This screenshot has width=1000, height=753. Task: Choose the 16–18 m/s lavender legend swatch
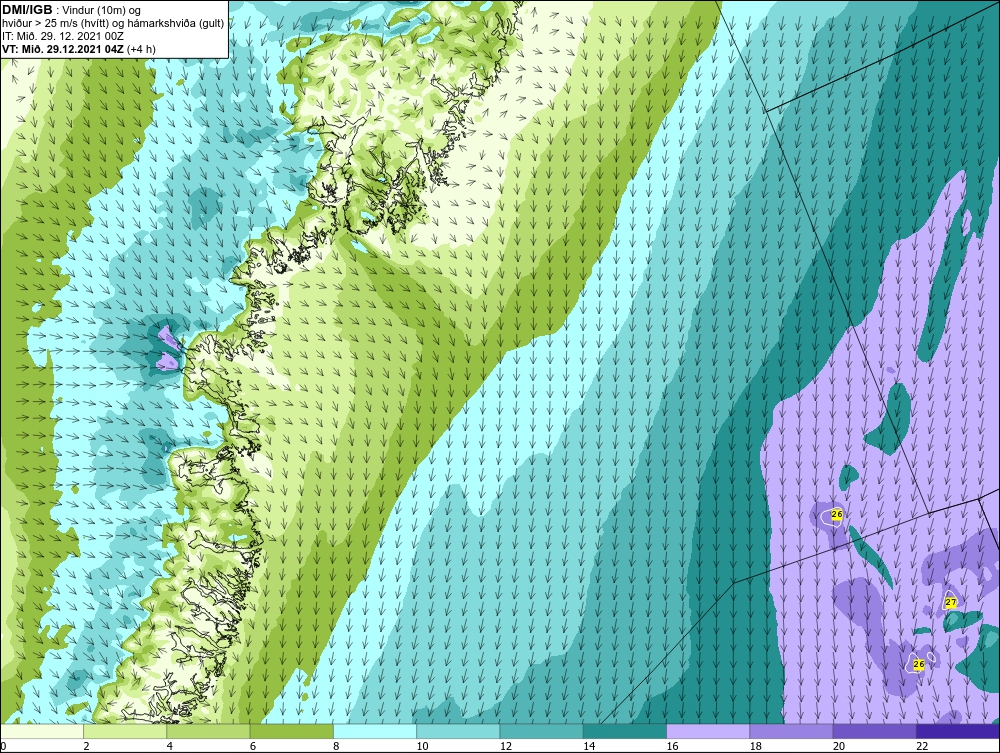(708, 731)
